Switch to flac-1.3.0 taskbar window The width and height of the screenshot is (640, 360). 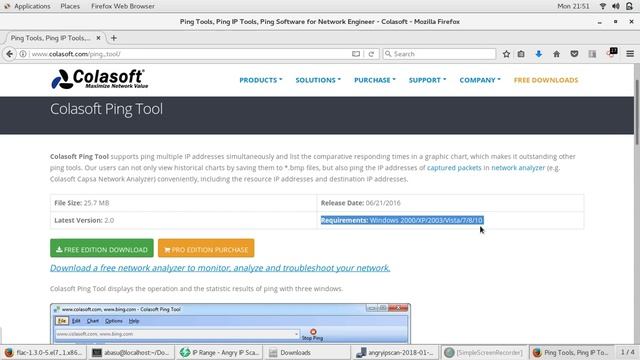[x=44, y=352]
